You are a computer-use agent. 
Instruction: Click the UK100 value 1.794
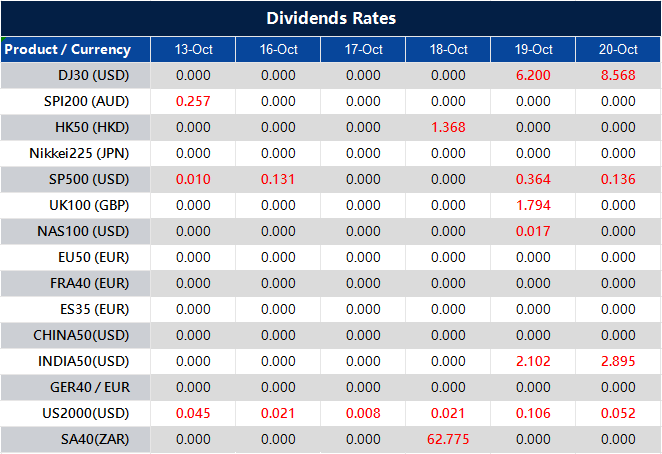tap(533, 205)
